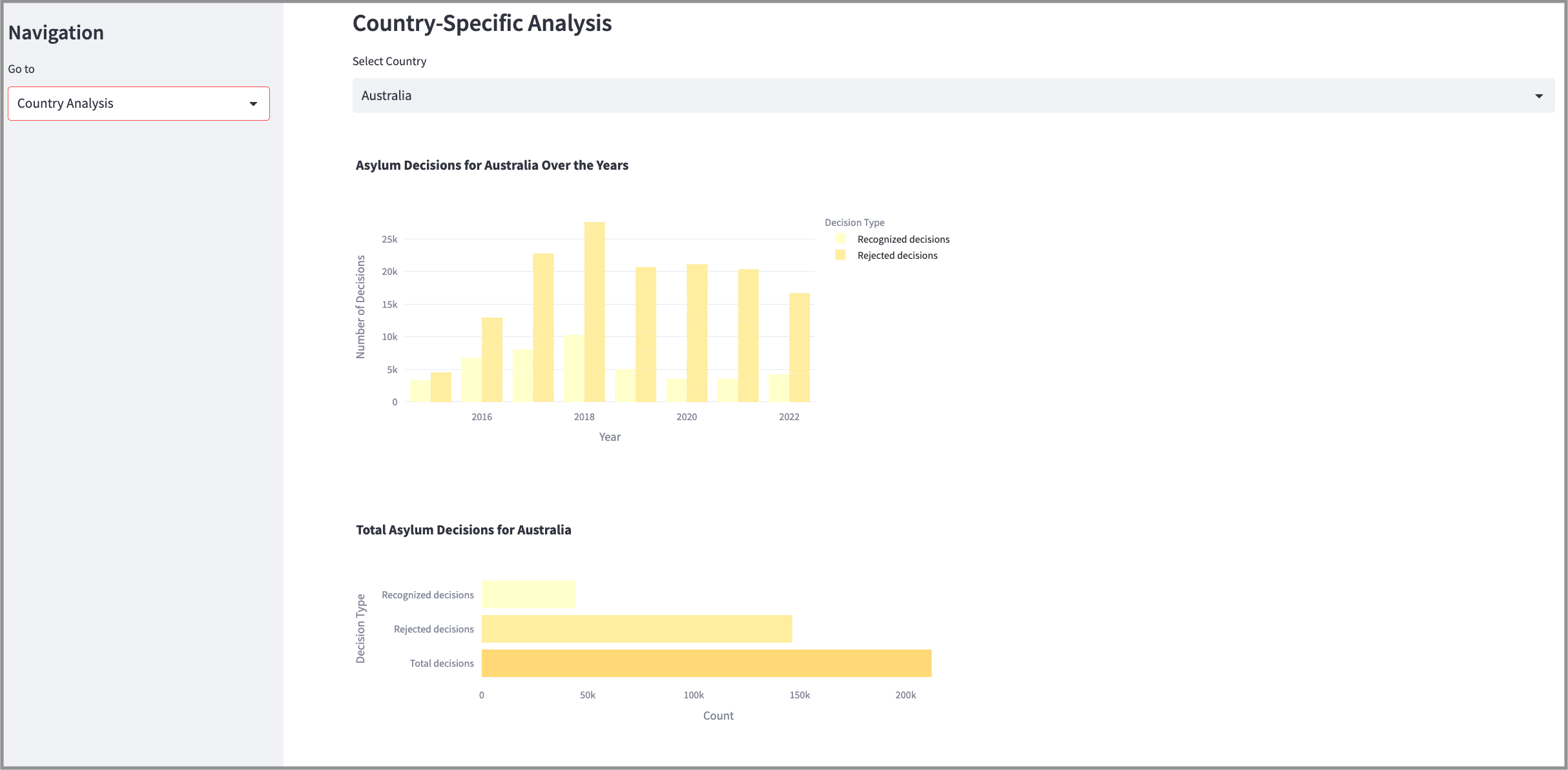1568x770 pixels.
Task: Click the 2022 rejected decisions bar
Action: [799, 347]
